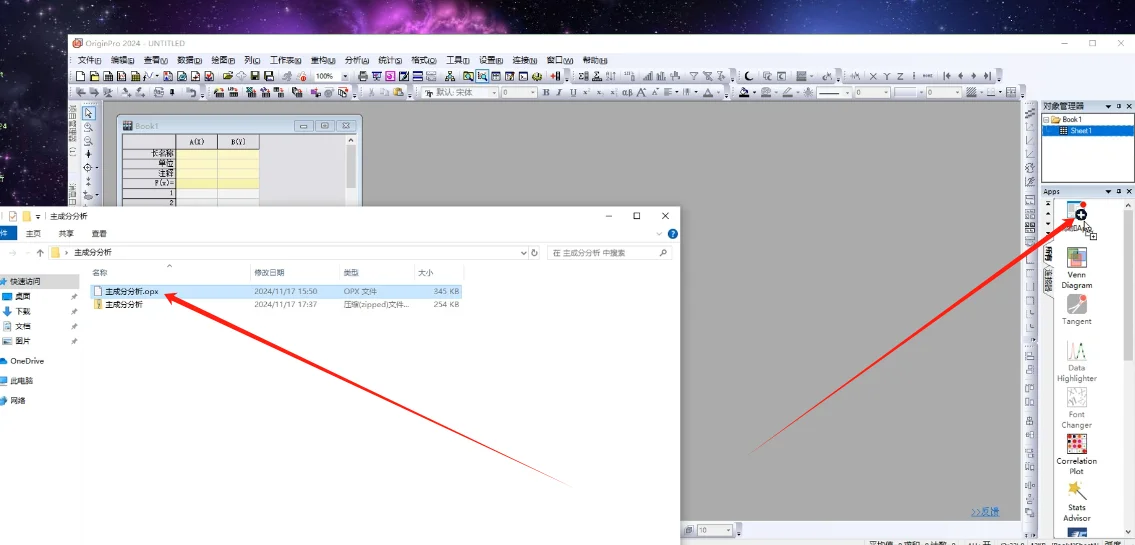Click the Sort icon in worksheet toolbar
The image size is (1135, 545).
611,76
